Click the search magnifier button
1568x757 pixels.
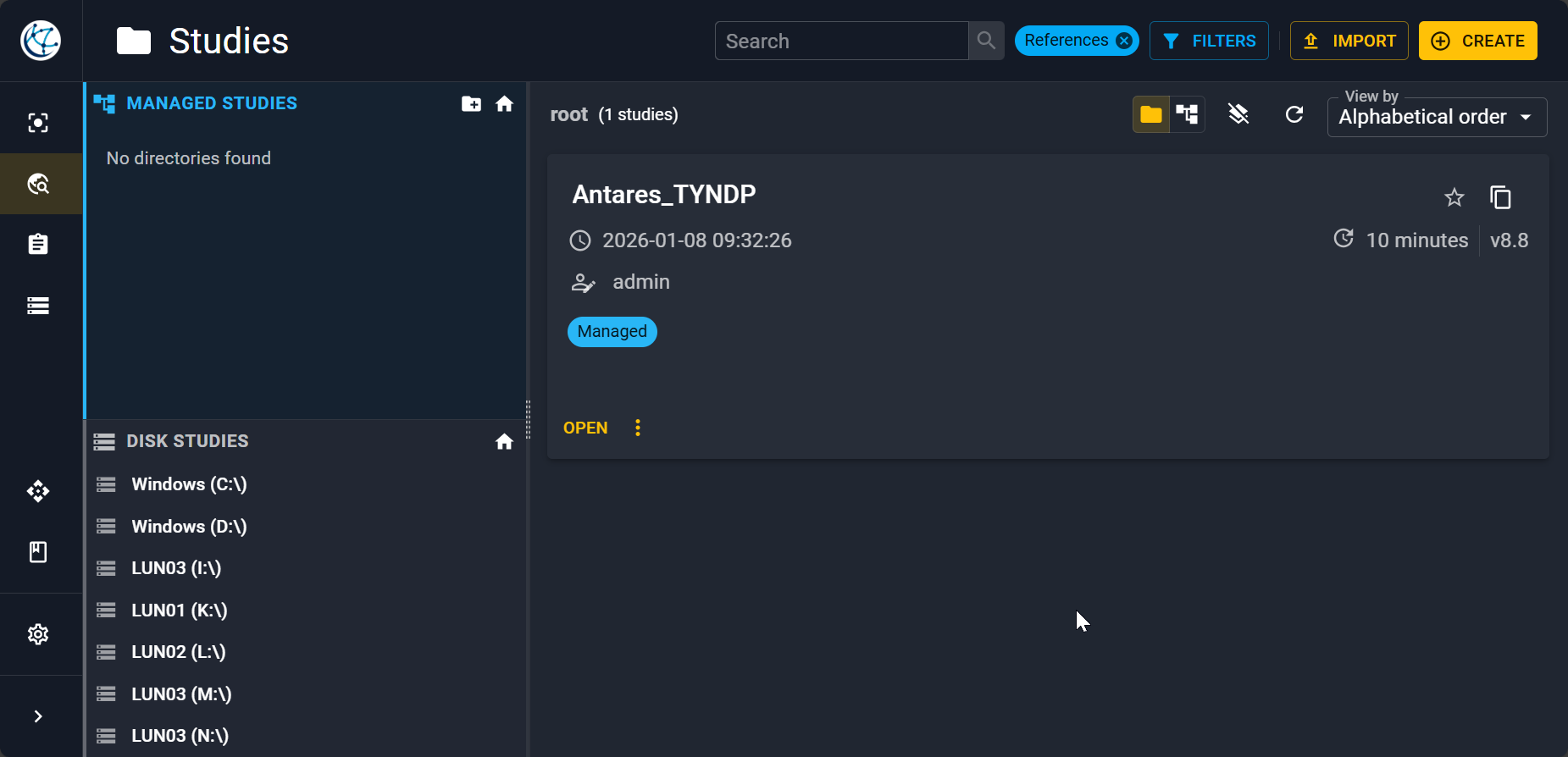[986, 41]
